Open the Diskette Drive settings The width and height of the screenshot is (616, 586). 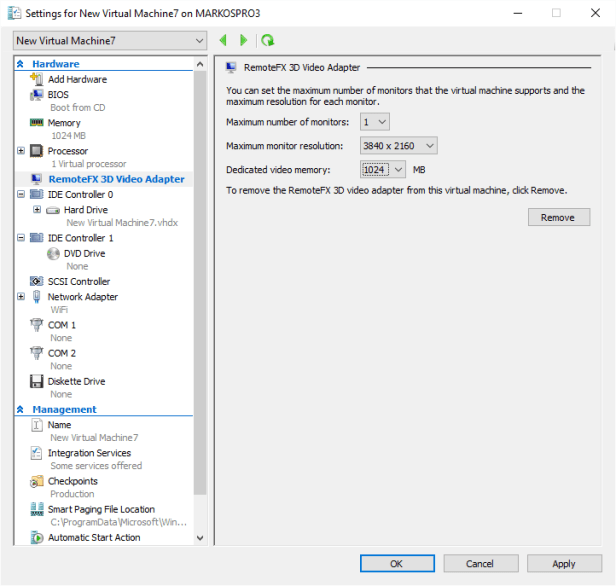tap(76, 381)
